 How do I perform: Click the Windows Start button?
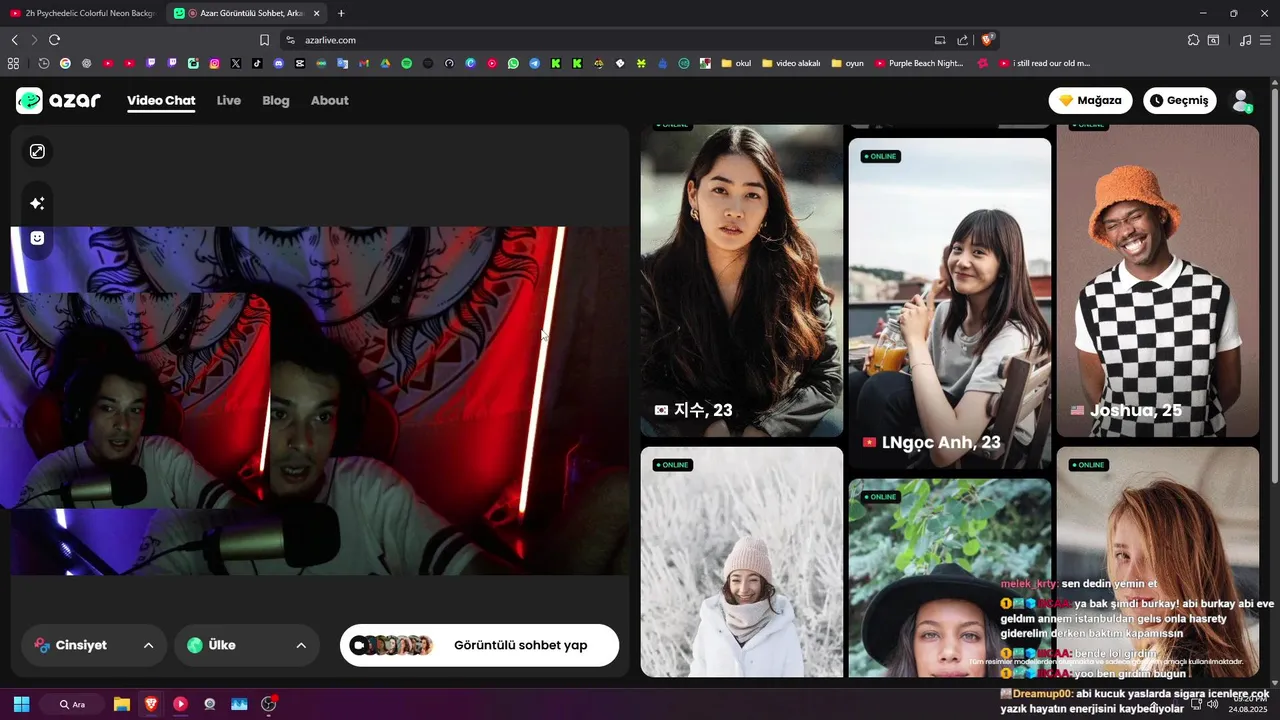click(x=21, y=704)
